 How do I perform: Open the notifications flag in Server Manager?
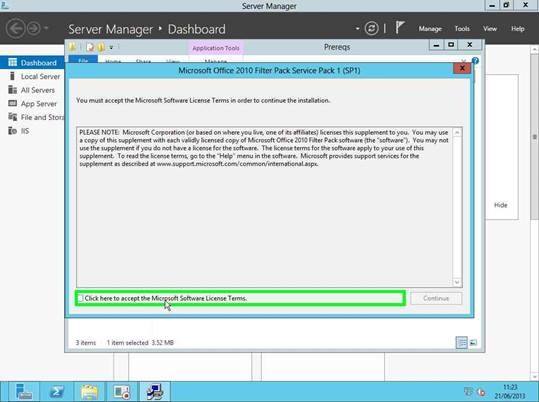click(x=399, y=28)
